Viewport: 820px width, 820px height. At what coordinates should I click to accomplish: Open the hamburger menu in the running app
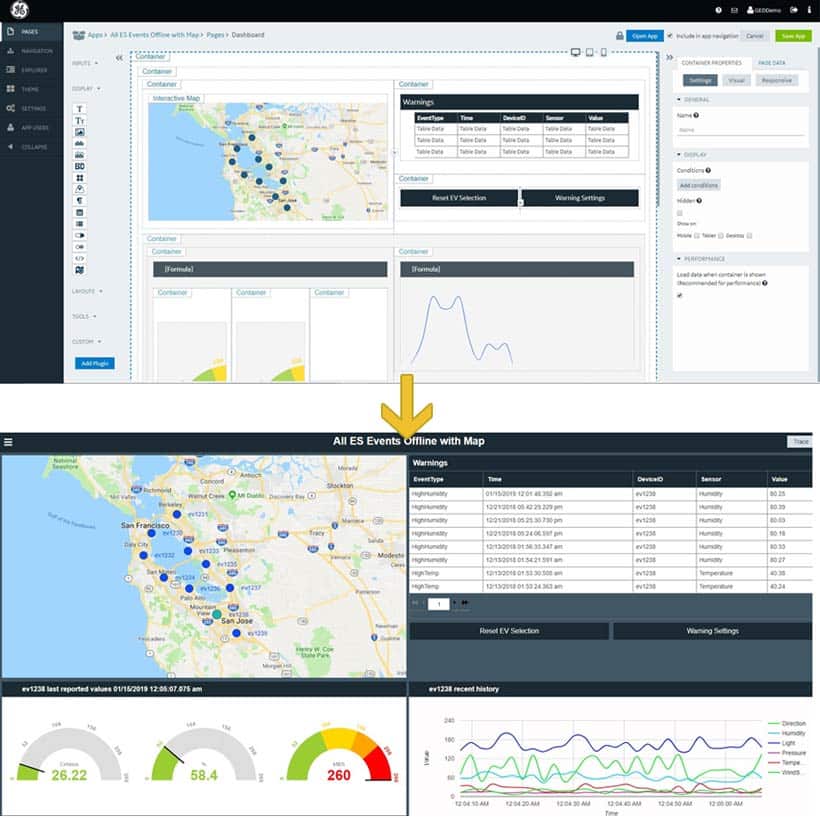(x=8, y=442)
